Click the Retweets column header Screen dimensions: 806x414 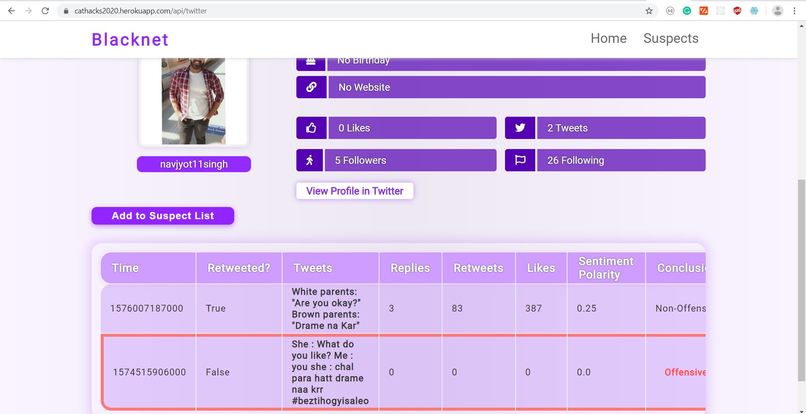click(x=479, y=268)
